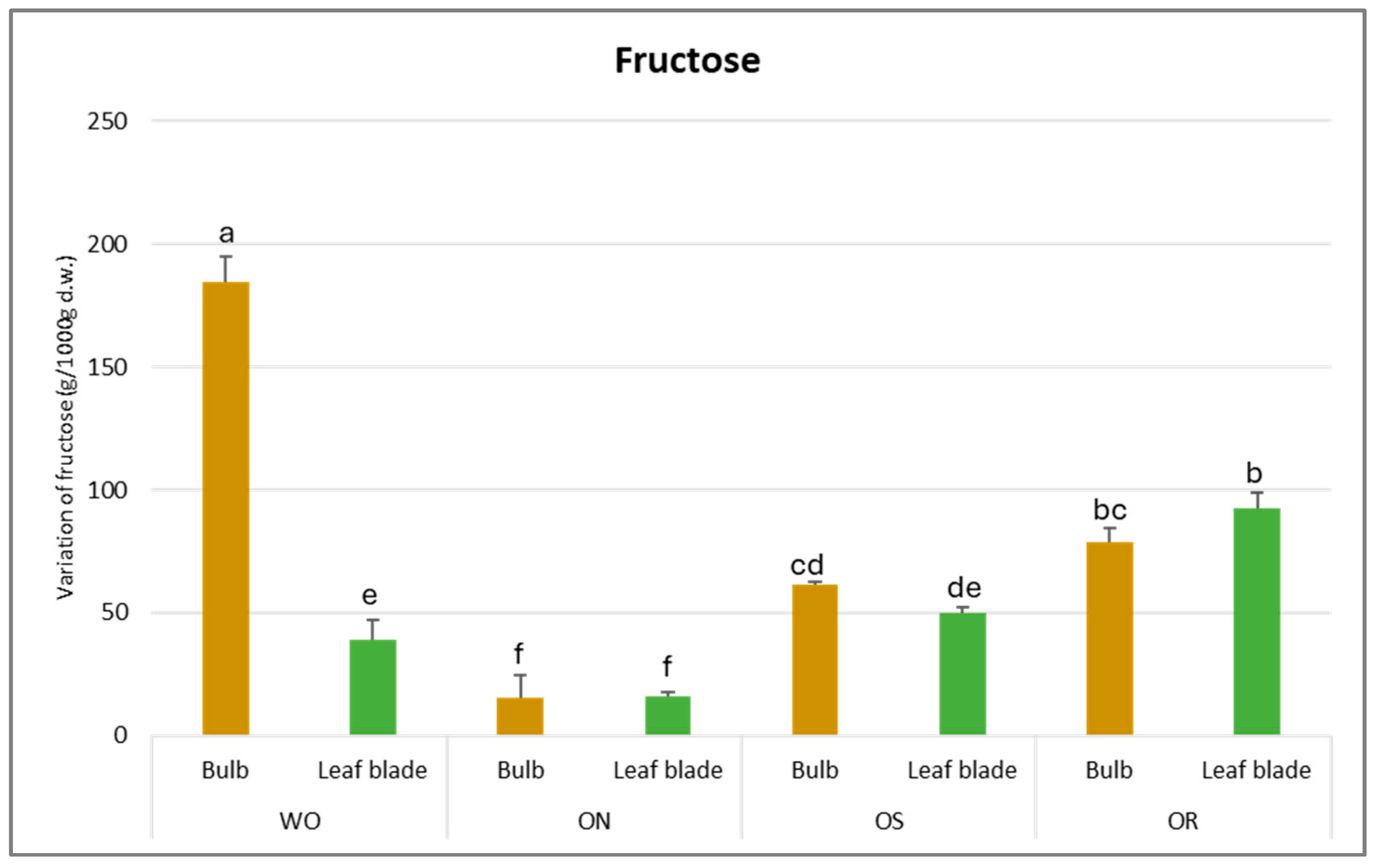Select the orange OR Bulb bar
The height and width of the screenshot is (868, 1378).
1109,638
